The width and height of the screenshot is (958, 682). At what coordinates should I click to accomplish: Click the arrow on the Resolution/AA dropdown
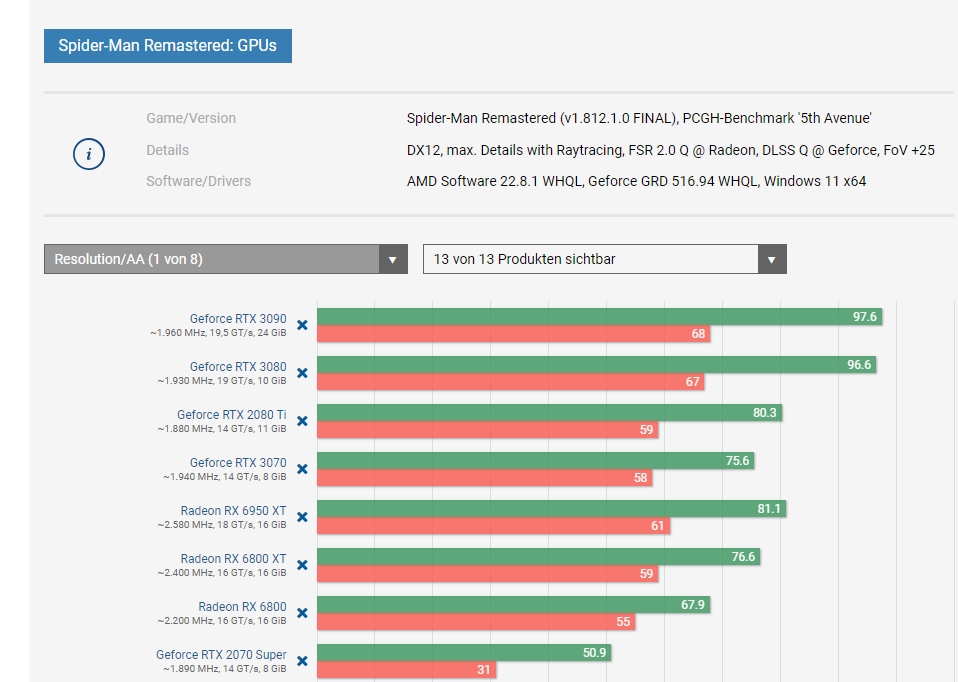coord(393,259)
